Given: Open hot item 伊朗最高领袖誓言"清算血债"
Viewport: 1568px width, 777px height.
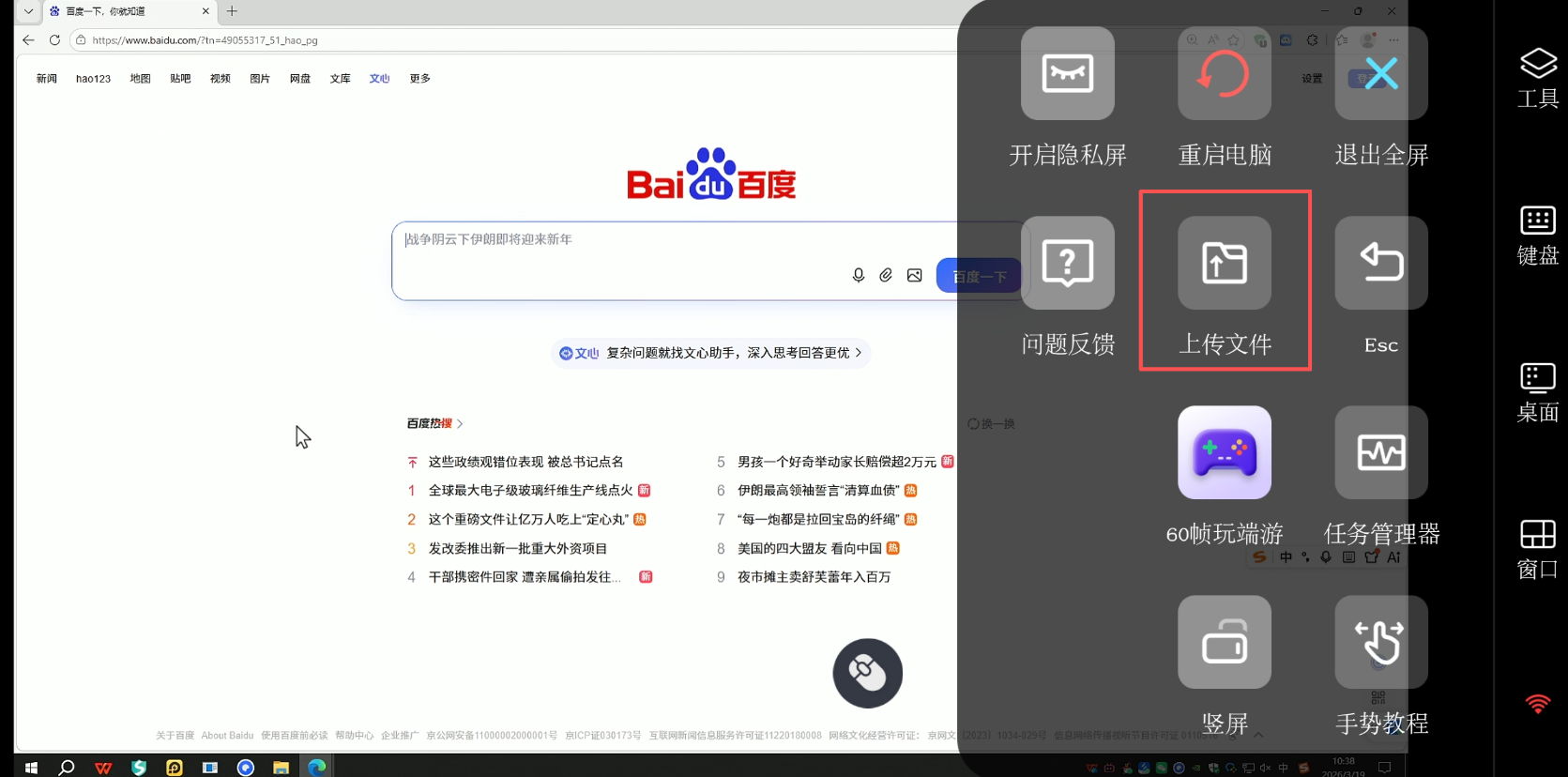Looking at the screenshot, I should 818,491.
